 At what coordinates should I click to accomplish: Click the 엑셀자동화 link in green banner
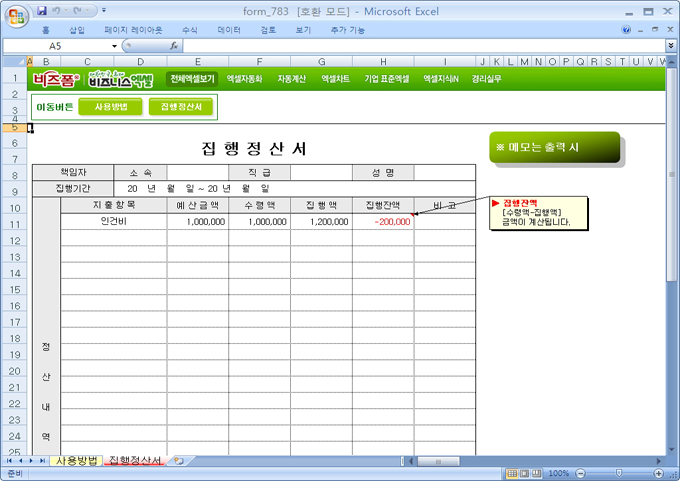[244, 78]
